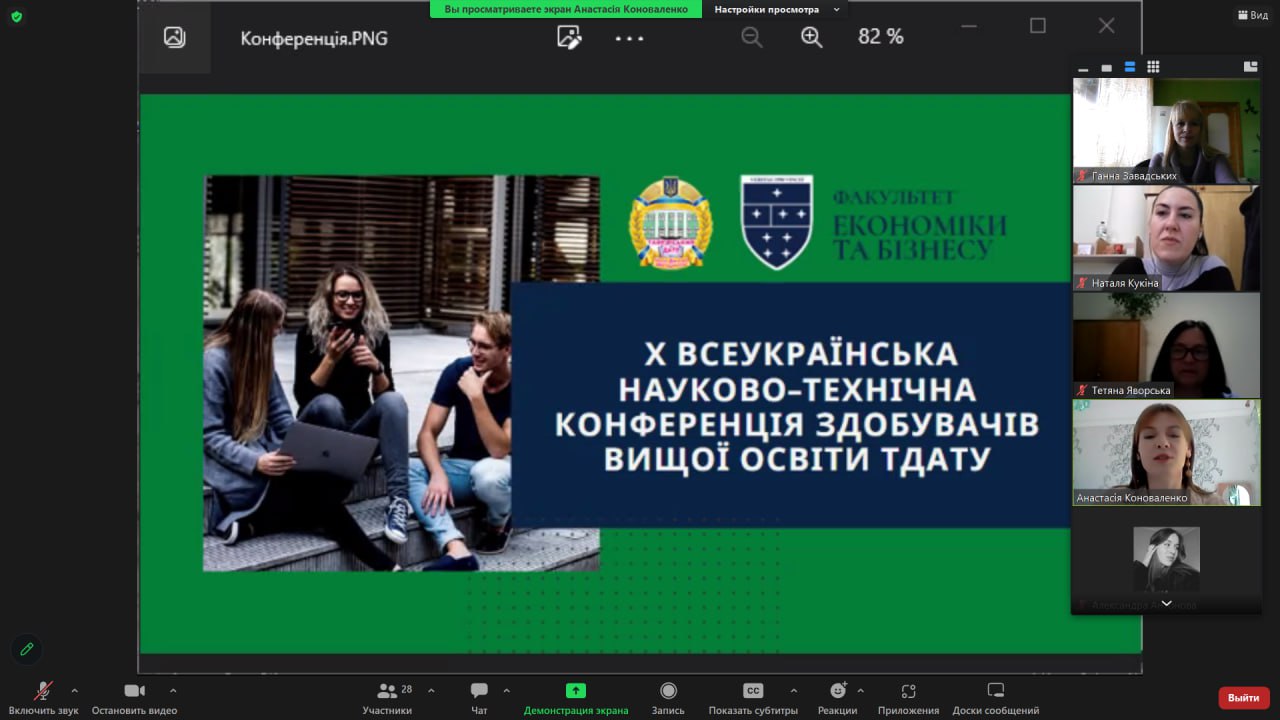Switch video panel to single-strip view
Viewport: 1280px width, 720px height.
1106,68
